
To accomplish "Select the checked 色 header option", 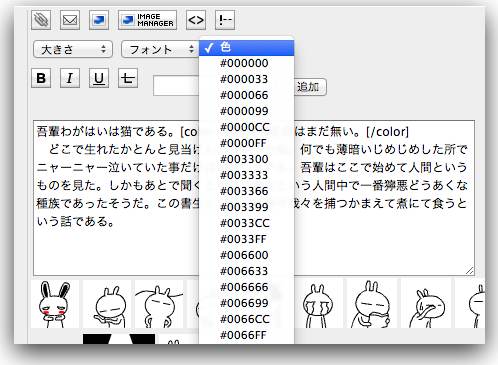I will point(247,47).
